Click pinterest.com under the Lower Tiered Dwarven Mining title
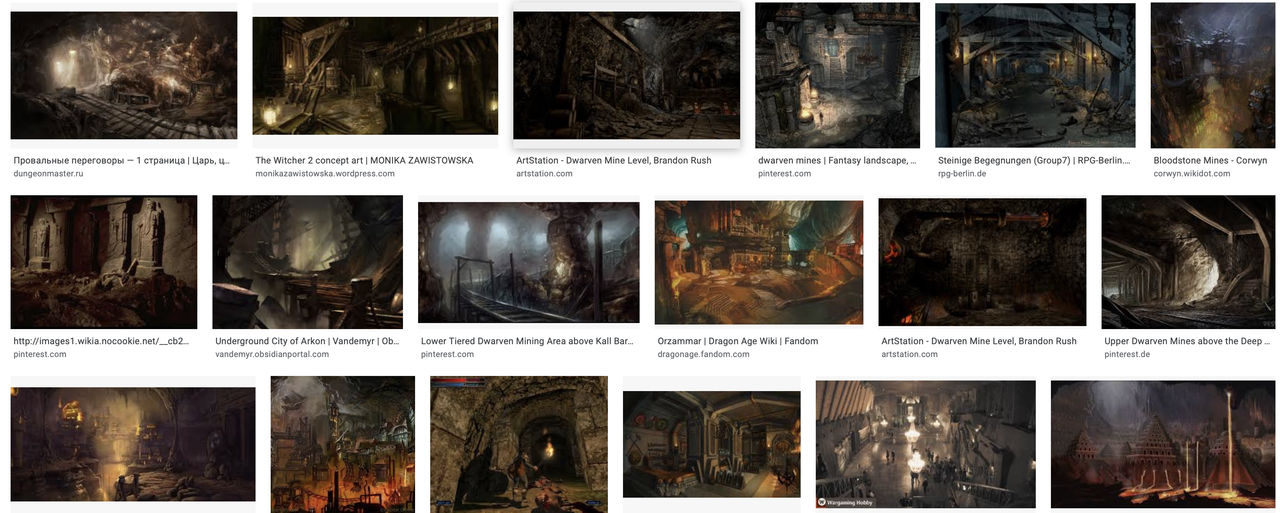Screen dimensions: 1280x513 (x=447, y=355)
